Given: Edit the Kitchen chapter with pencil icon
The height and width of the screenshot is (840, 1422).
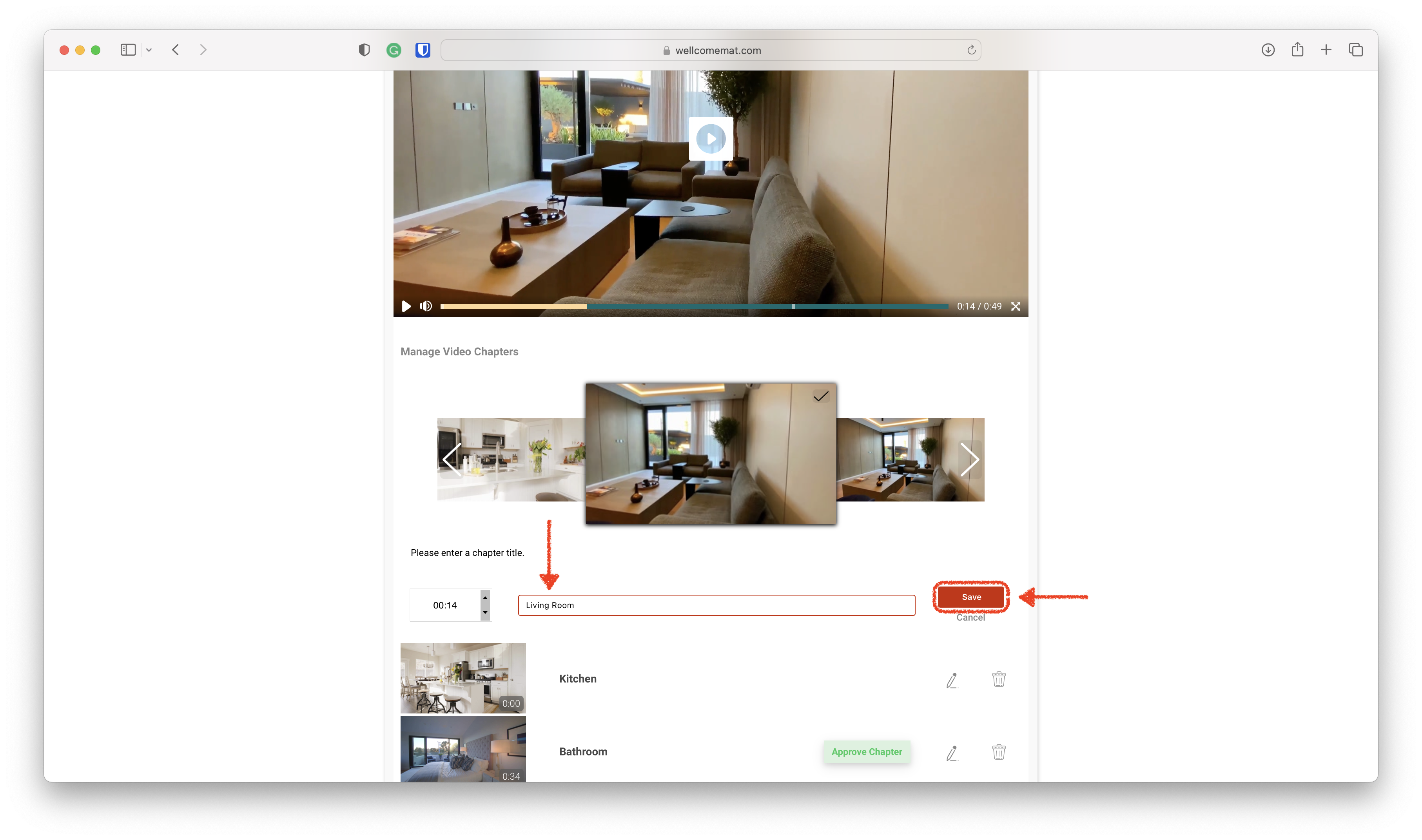Looking at the screenshot, I should [952, 680].
